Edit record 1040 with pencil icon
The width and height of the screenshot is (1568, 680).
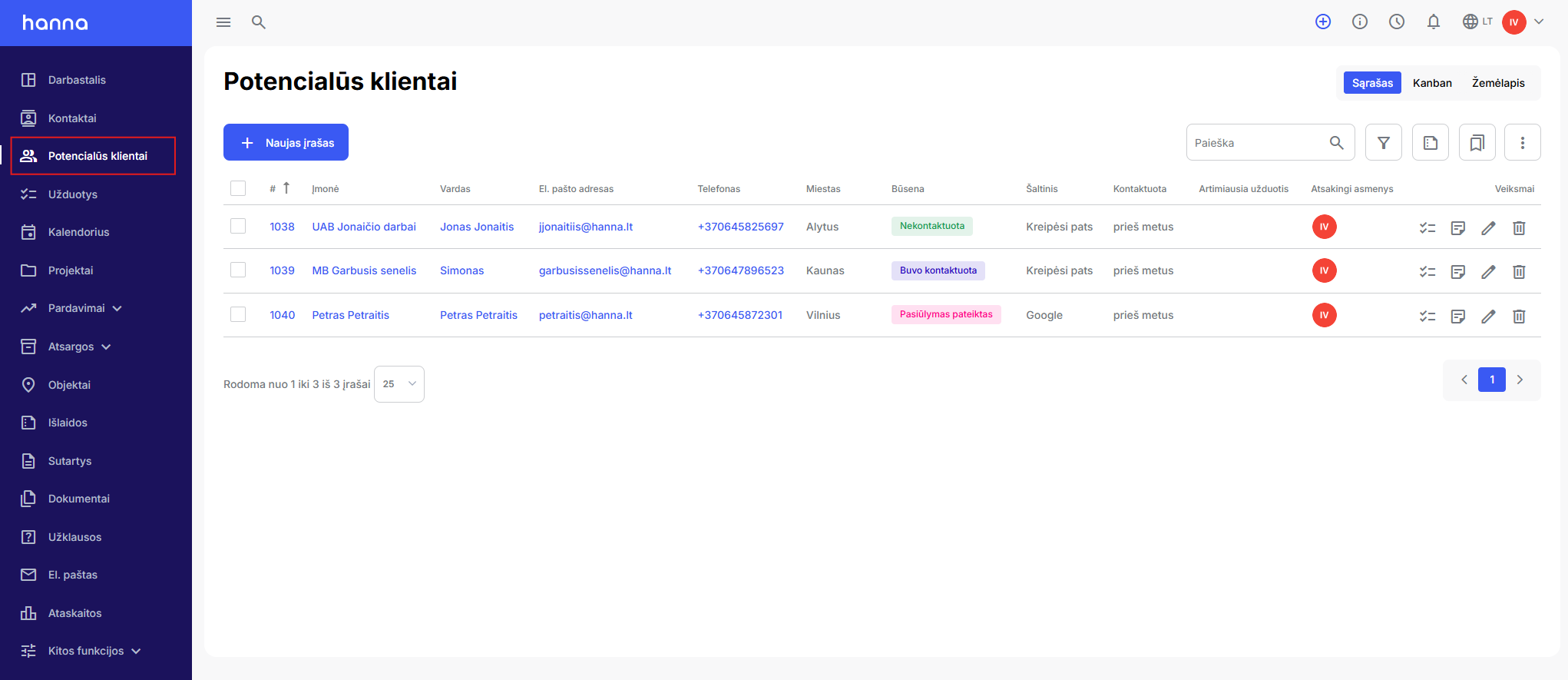pyautogui.click(x=1489, y=317)
